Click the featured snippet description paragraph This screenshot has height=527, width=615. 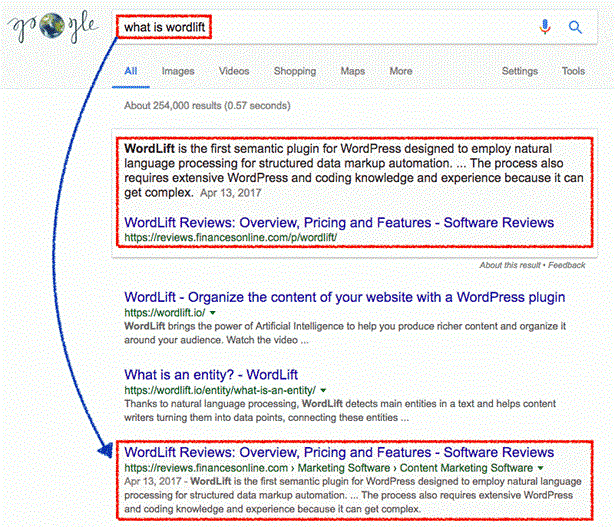tap(354, 171)
